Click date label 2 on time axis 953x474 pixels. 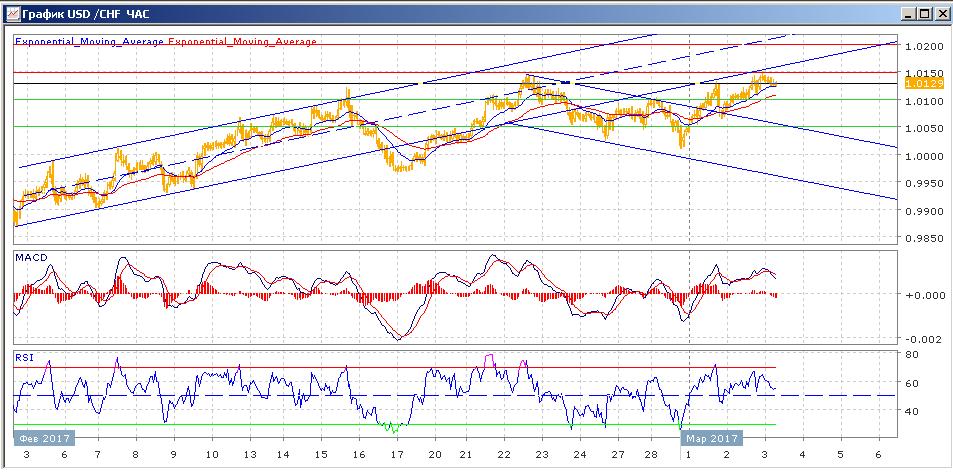727,455
